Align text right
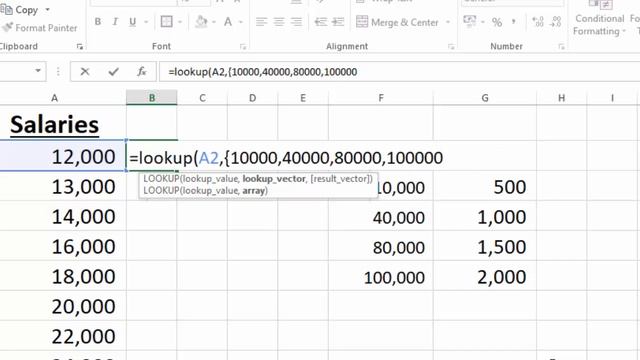 [296, 22]
